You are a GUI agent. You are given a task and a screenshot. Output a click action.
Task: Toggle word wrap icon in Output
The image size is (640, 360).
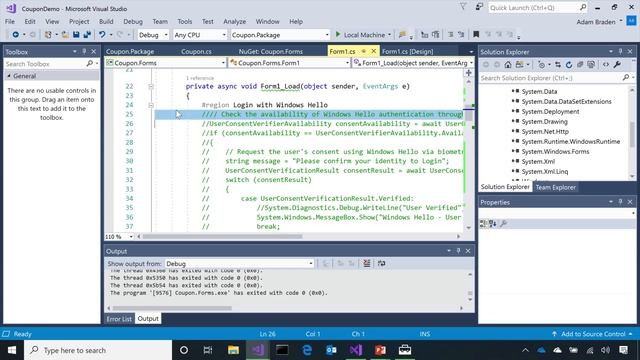point(382,263)
